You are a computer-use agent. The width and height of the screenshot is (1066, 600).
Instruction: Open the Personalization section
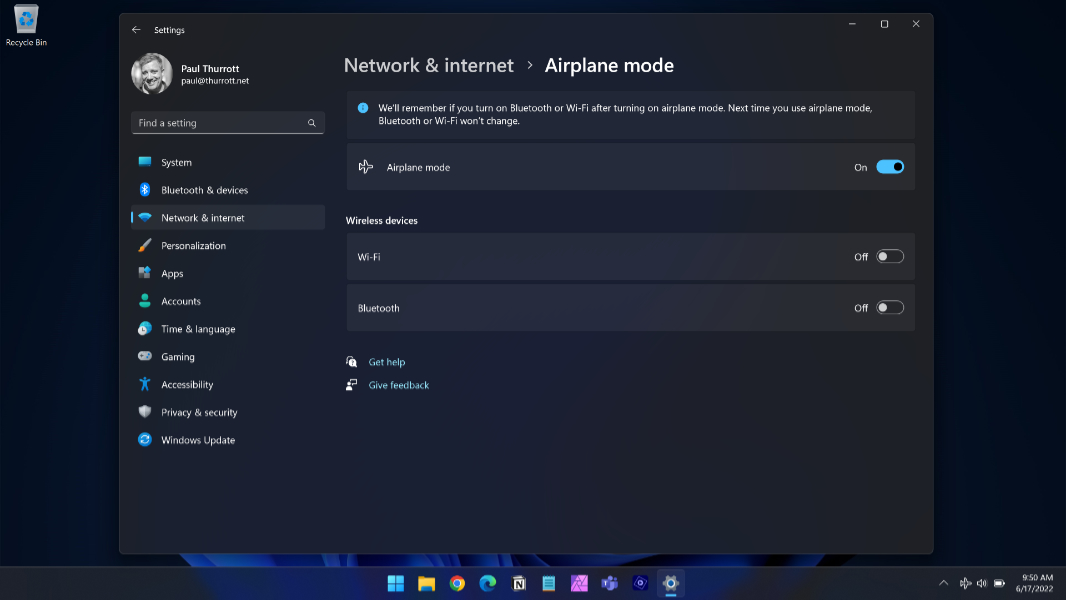193,246
